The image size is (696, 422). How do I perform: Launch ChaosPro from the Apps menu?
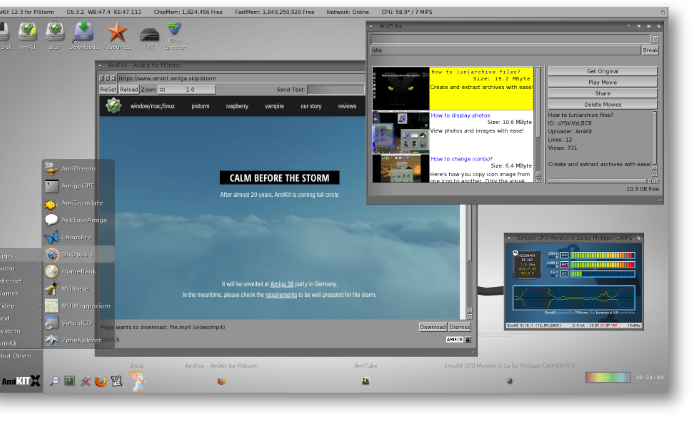point(78,237)
